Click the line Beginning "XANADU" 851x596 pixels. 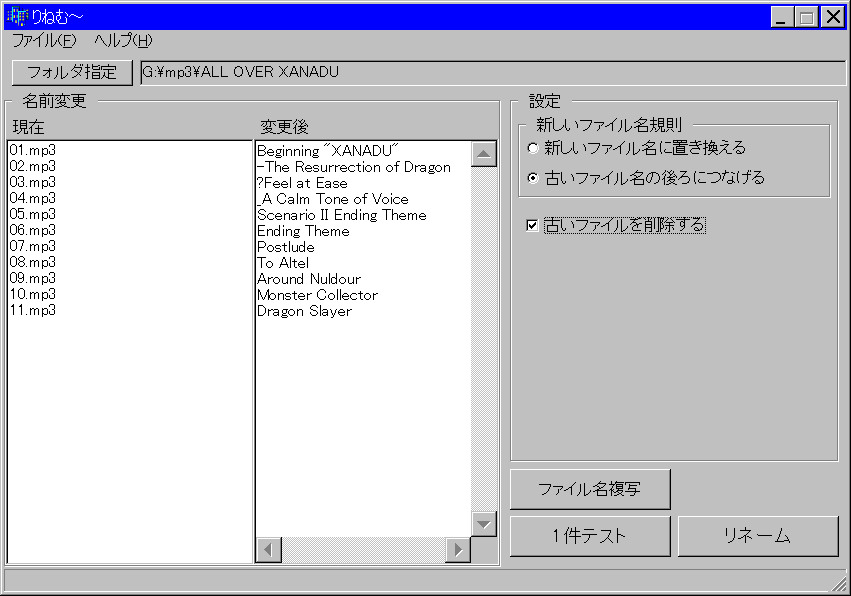click(328, 151)
